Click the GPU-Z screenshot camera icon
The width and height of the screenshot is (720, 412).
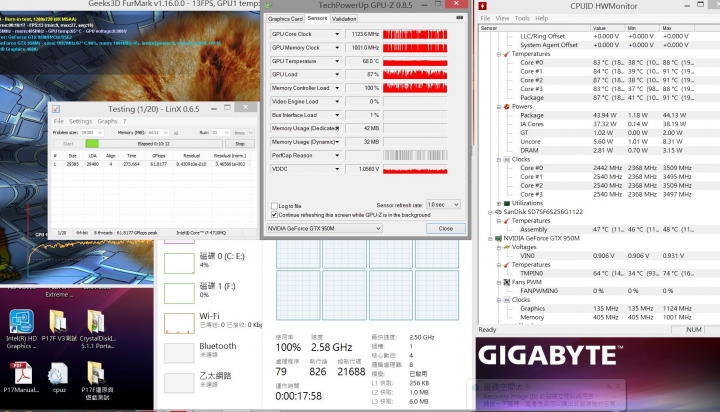(x=460, y=17)
